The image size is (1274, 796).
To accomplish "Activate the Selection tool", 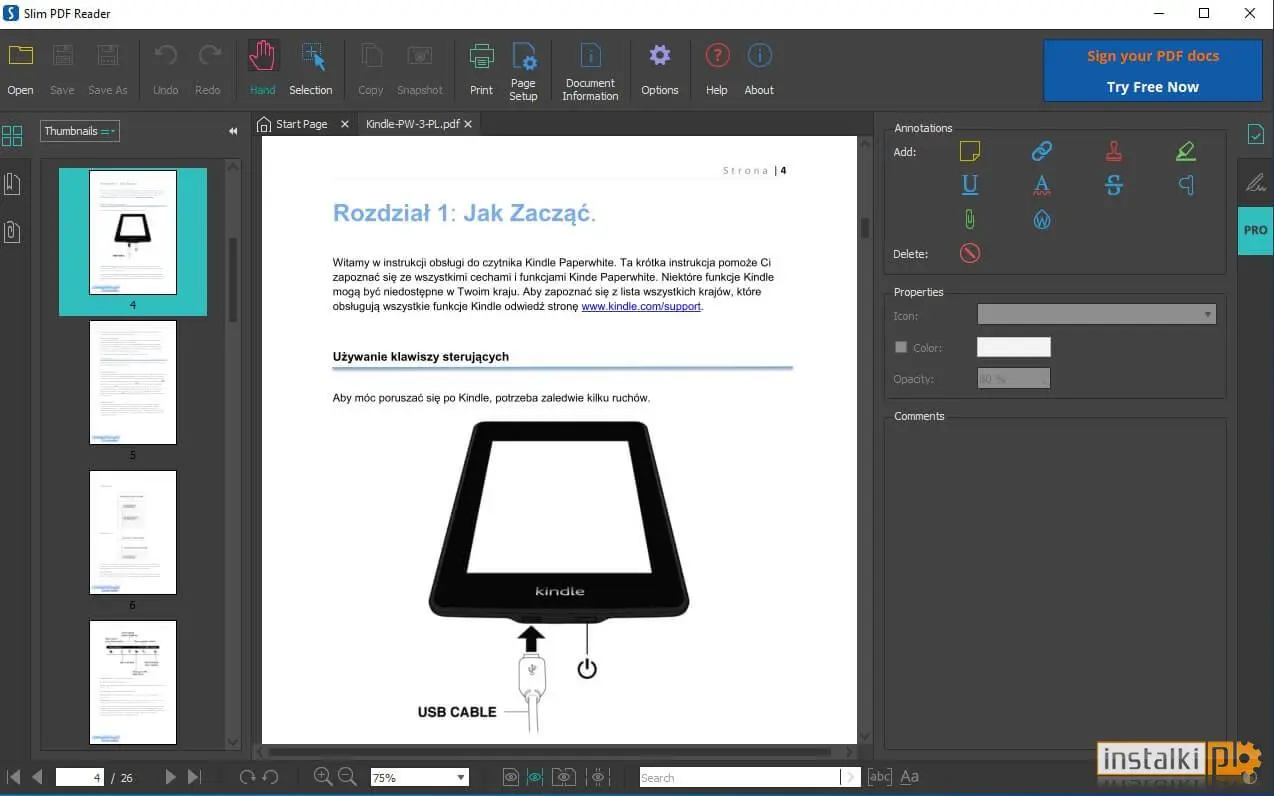I will click(311, 68).
